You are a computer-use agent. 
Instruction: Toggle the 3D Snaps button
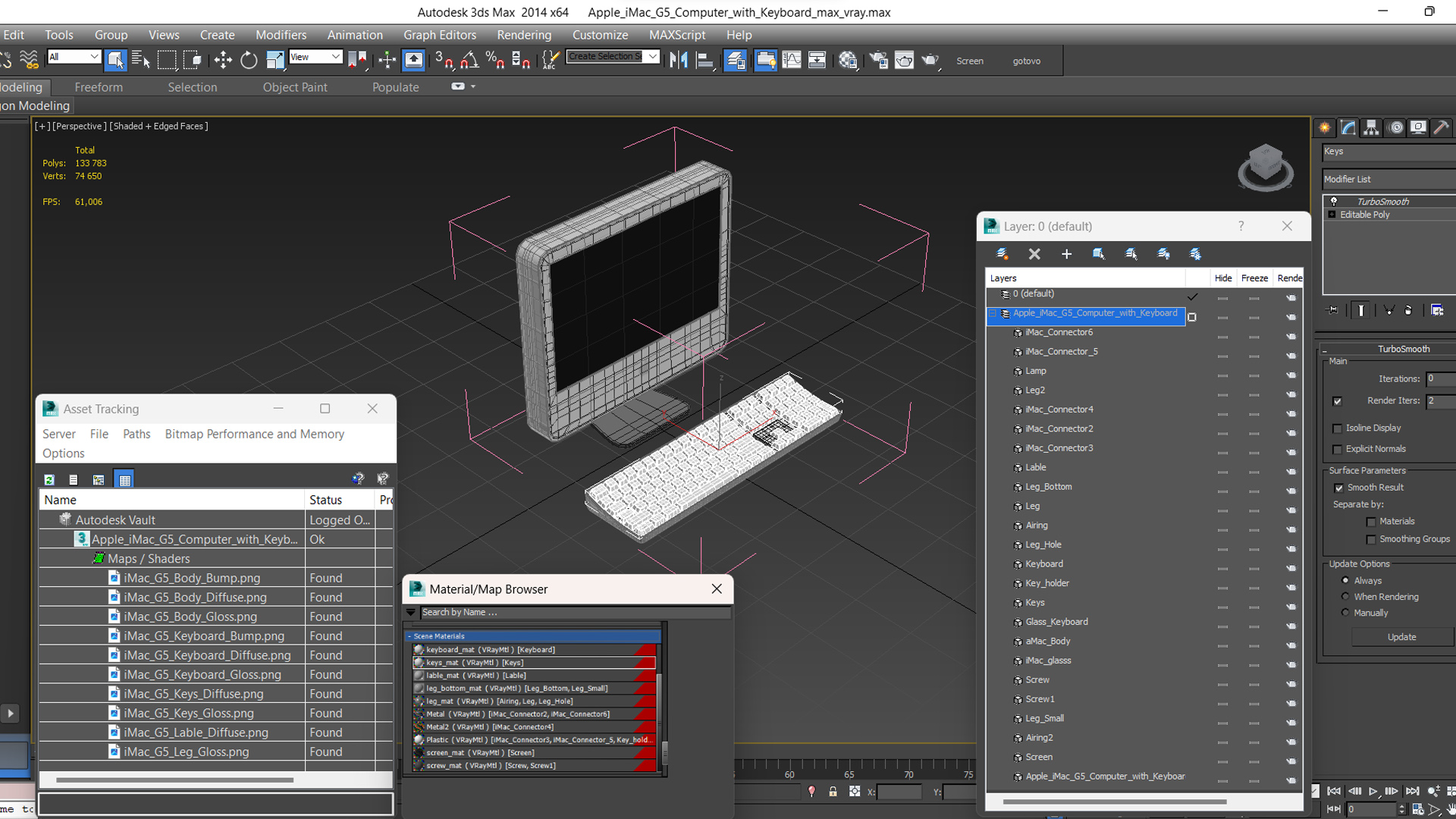(444, 60)
